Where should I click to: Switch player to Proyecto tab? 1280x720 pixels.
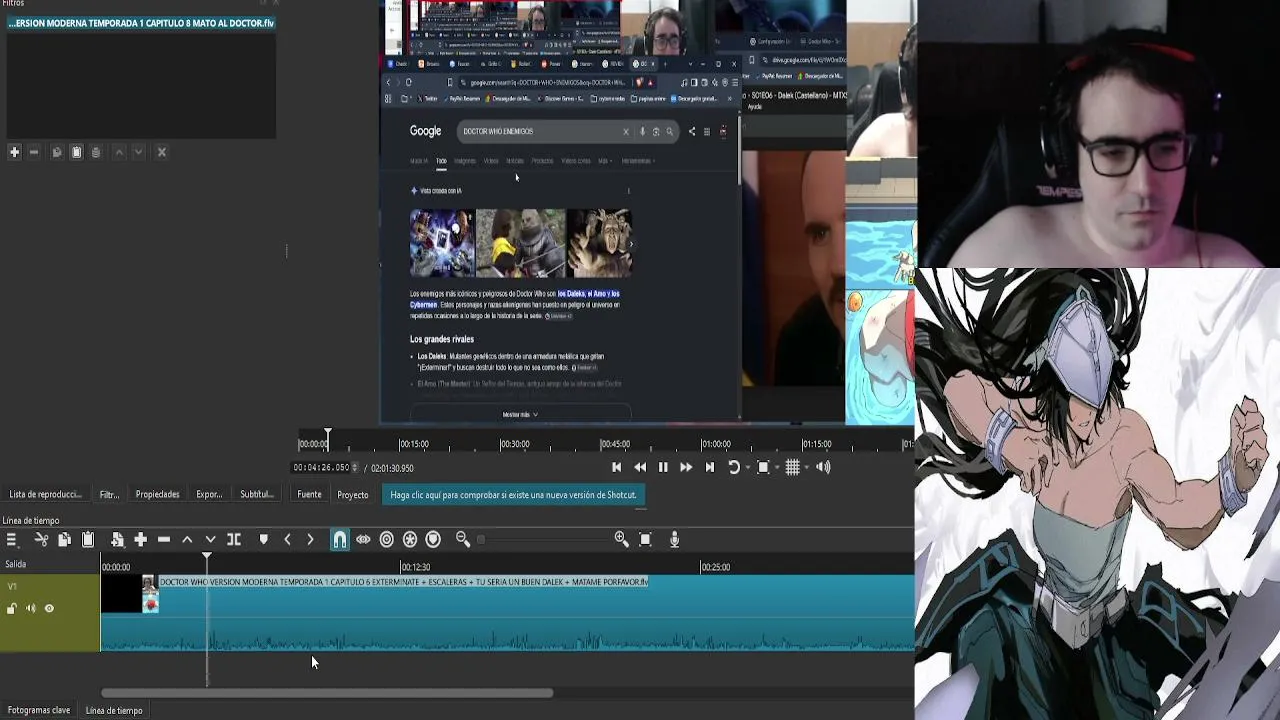click(353, 495)
